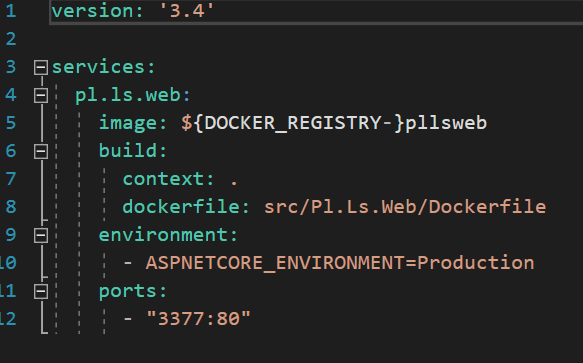Click the environment: key
Screen dimensions: 583x363
168,235
